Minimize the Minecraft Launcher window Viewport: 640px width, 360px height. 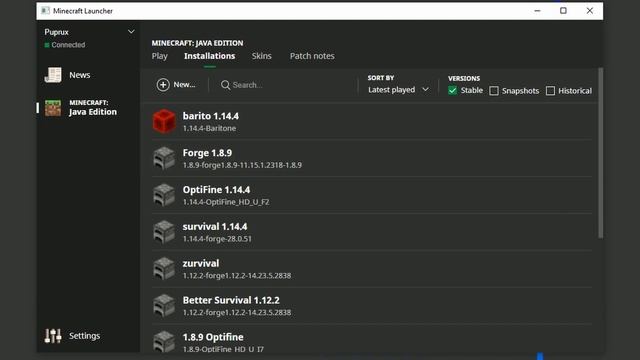click(537, 11)
